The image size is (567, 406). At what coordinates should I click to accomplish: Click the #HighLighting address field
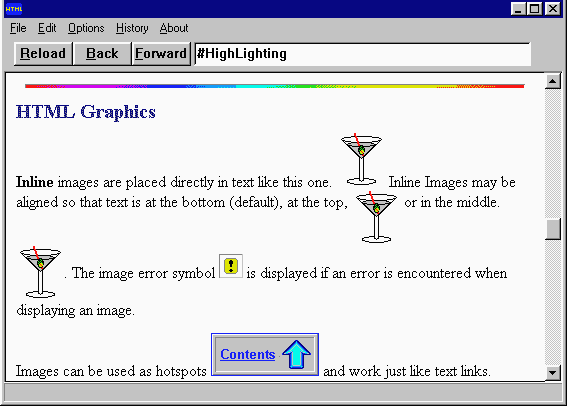tap(363, 54)
